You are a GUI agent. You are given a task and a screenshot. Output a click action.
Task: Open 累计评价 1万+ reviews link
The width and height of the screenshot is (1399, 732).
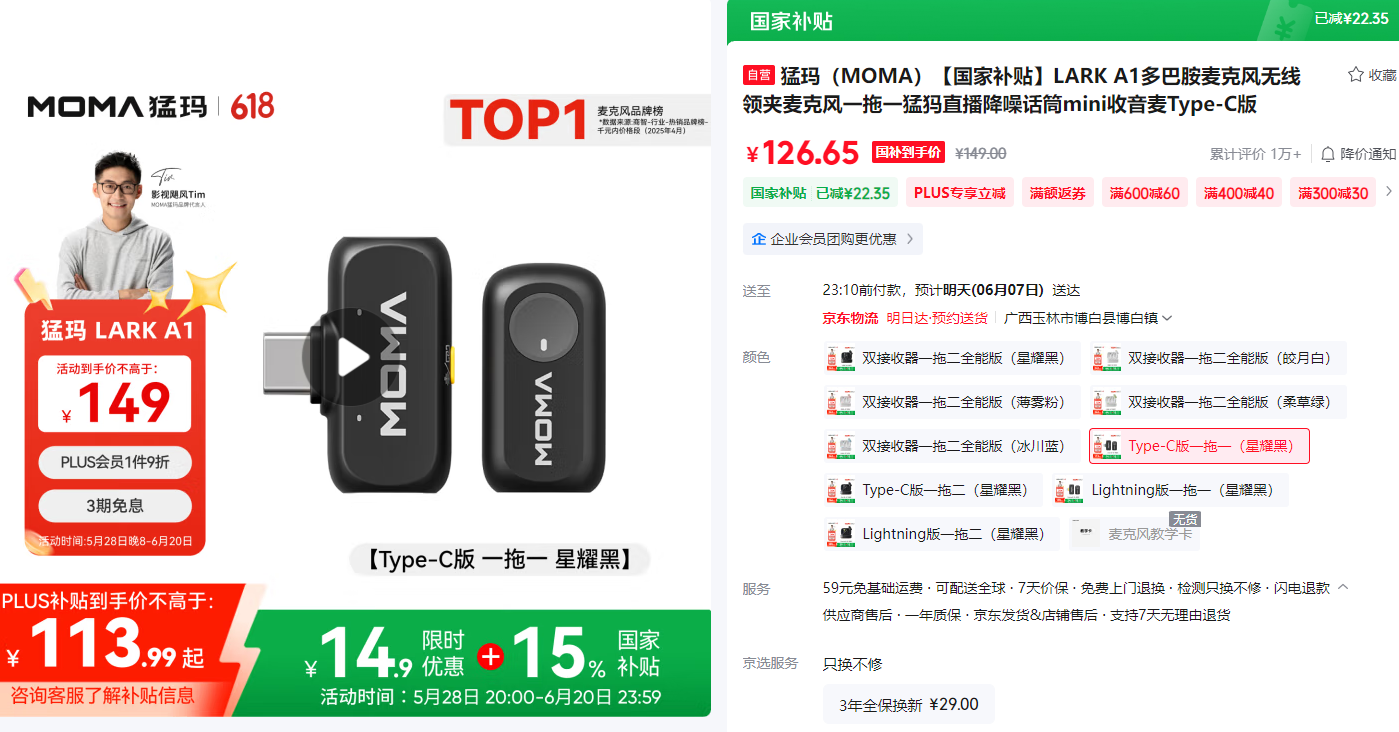point(1256,154)
